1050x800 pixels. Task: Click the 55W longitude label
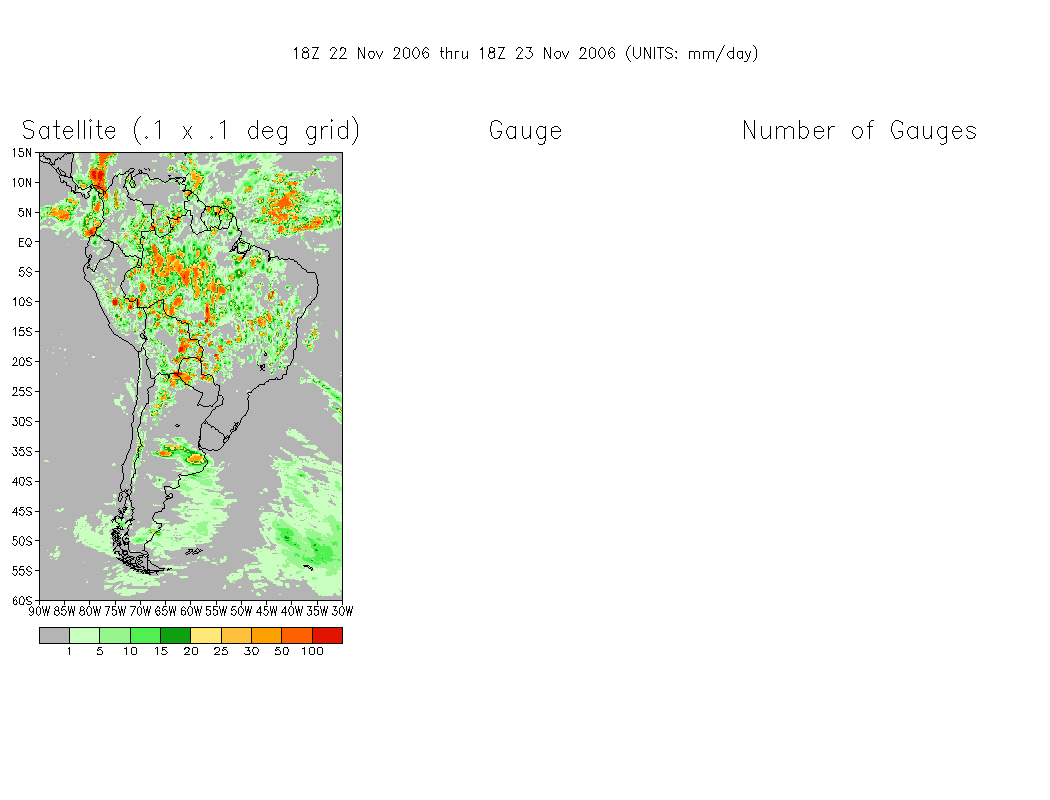point(216,611)
